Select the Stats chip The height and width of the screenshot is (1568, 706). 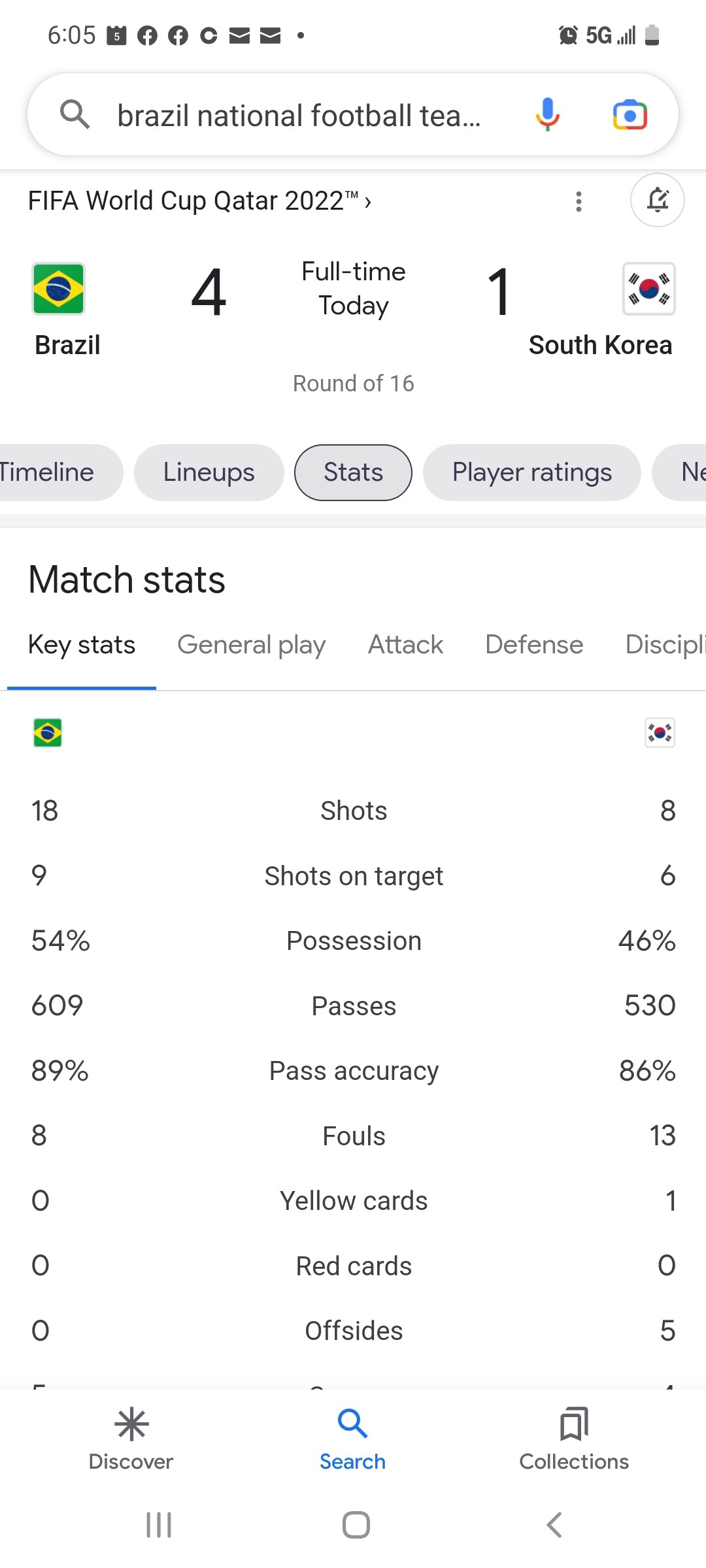[353, 472]
